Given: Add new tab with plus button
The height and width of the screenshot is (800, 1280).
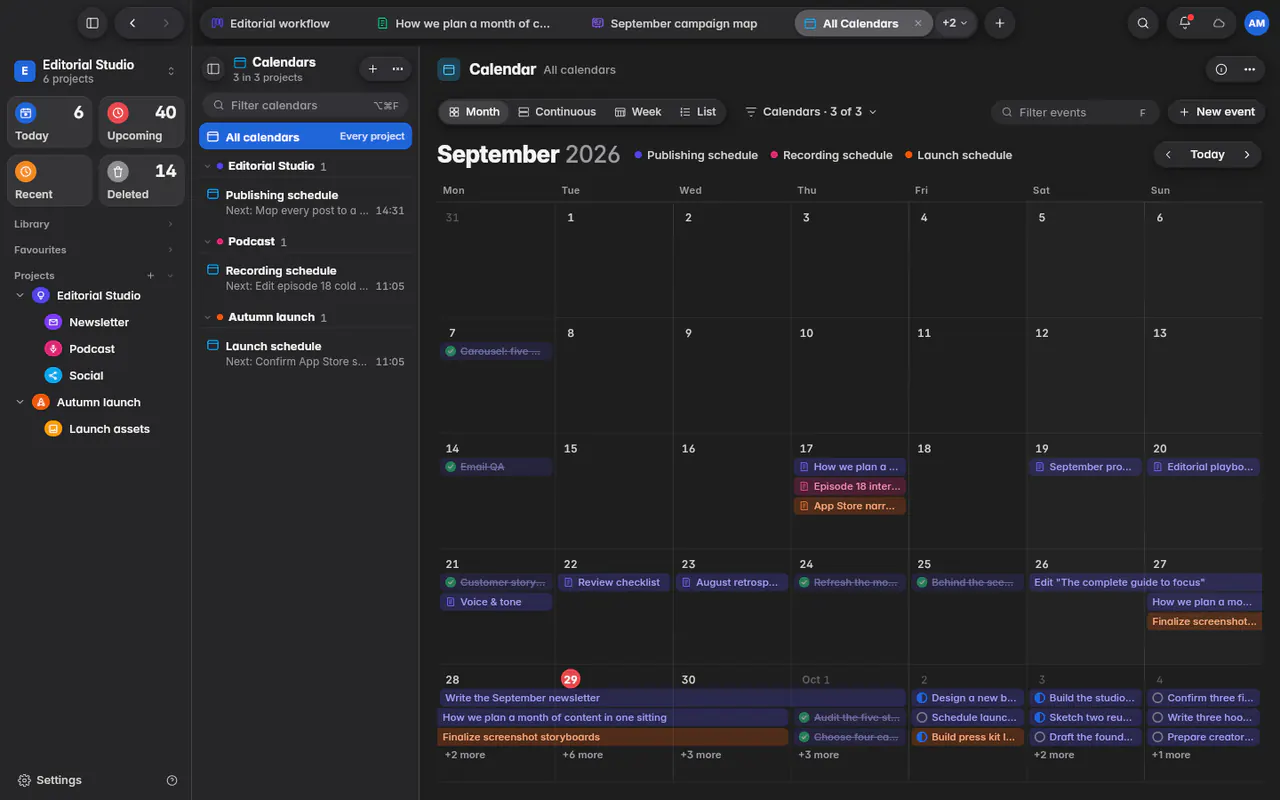Looking at the screenshot, I should pos(999,23).
